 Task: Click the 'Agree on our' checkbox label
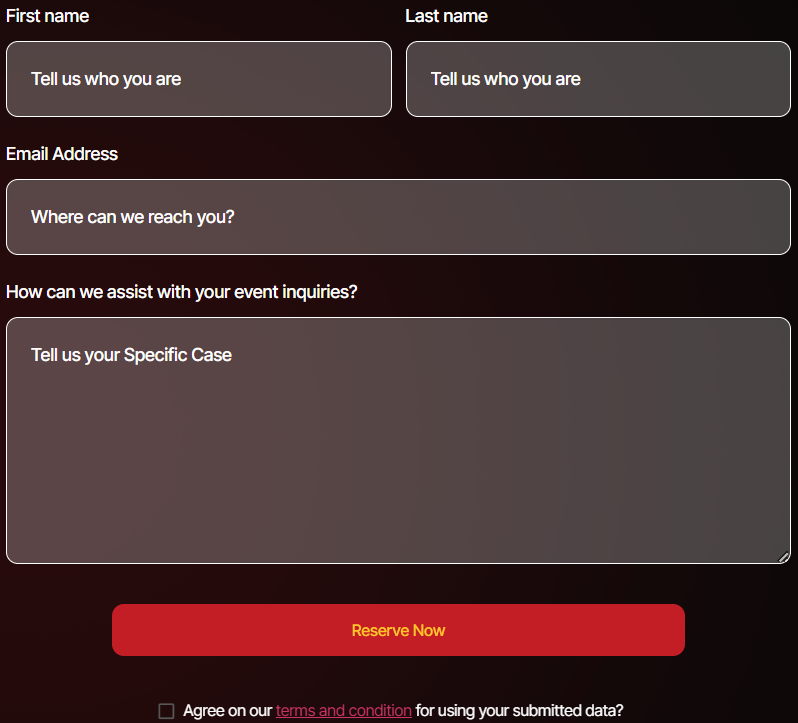tap(228, 711)
